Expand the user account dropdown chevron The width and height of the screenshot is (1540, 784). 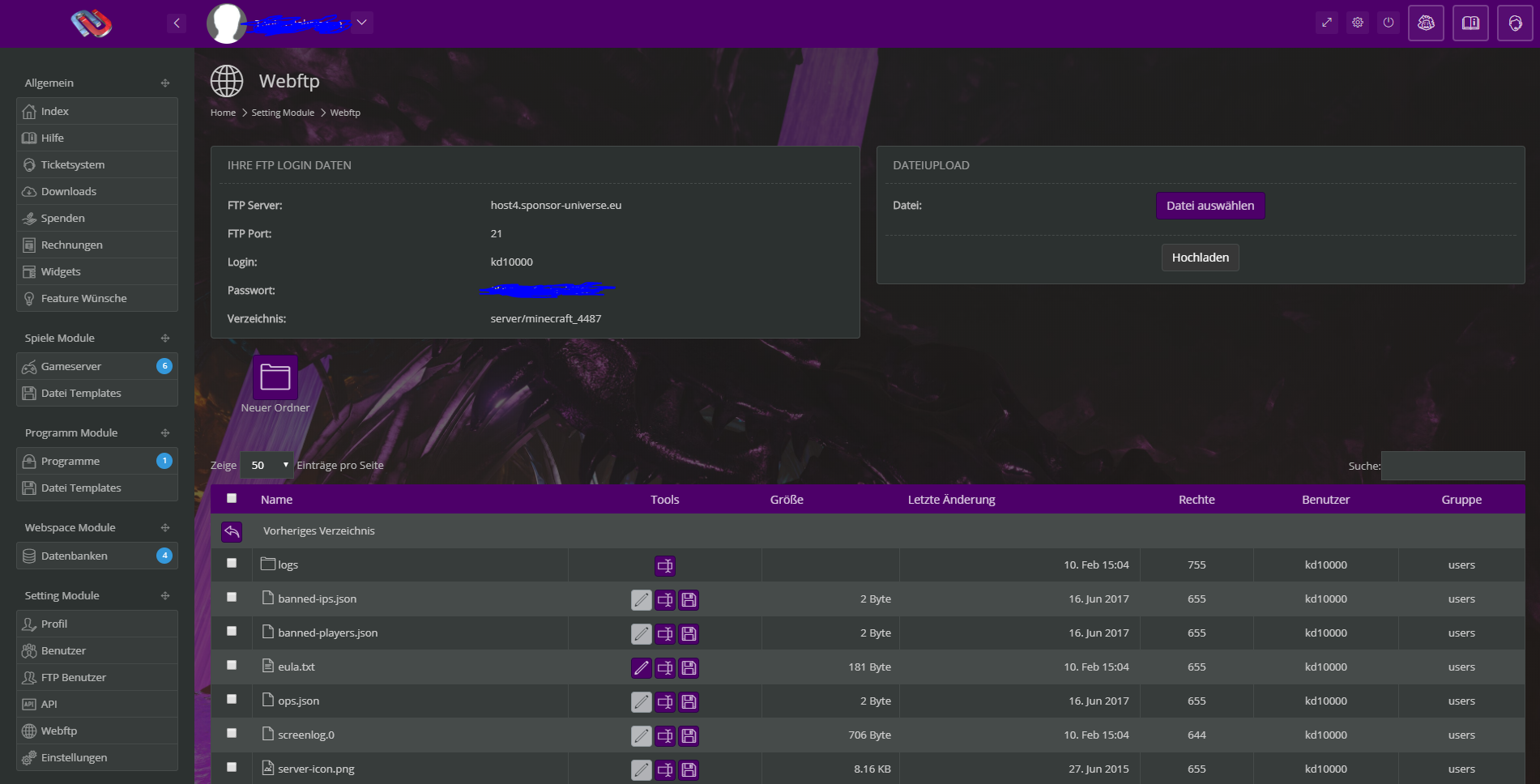(x=362, y=23)
